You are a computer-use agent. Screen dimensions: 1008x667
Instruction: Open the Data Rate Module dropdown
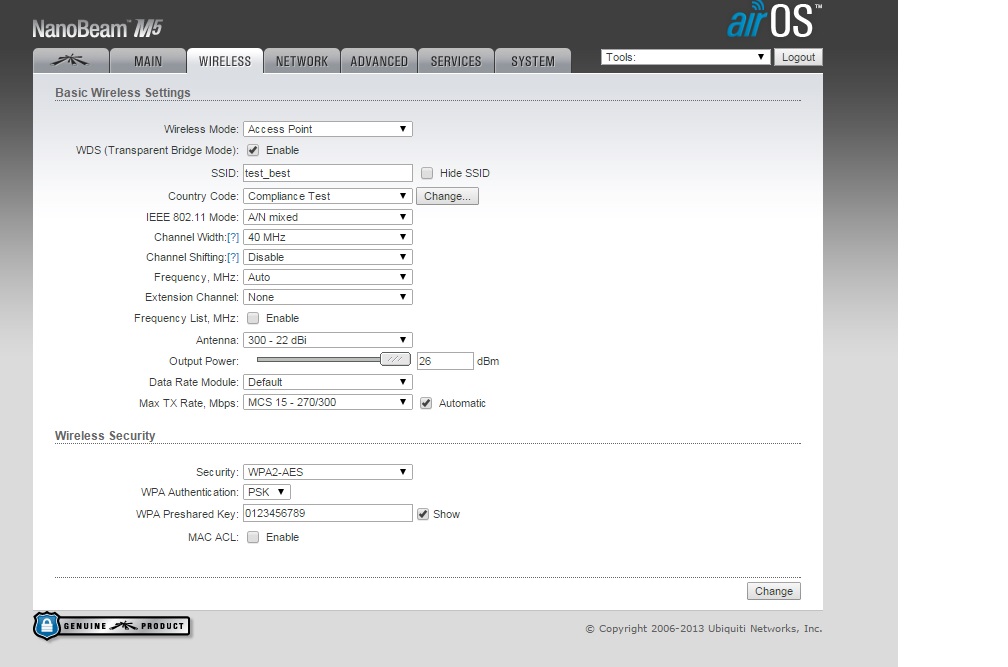pos(328,382)
